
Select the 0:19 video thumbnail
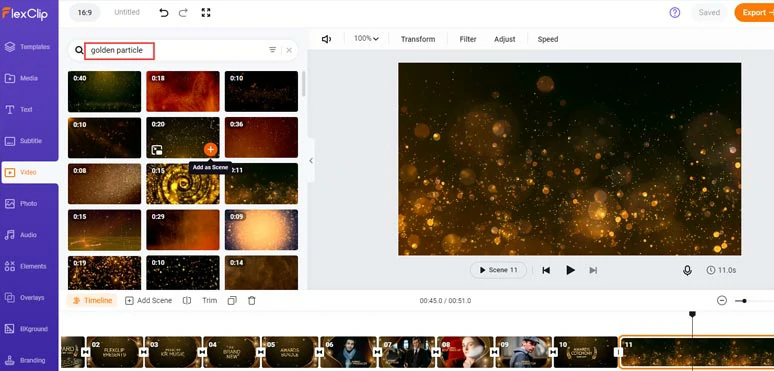pos(104,273)
